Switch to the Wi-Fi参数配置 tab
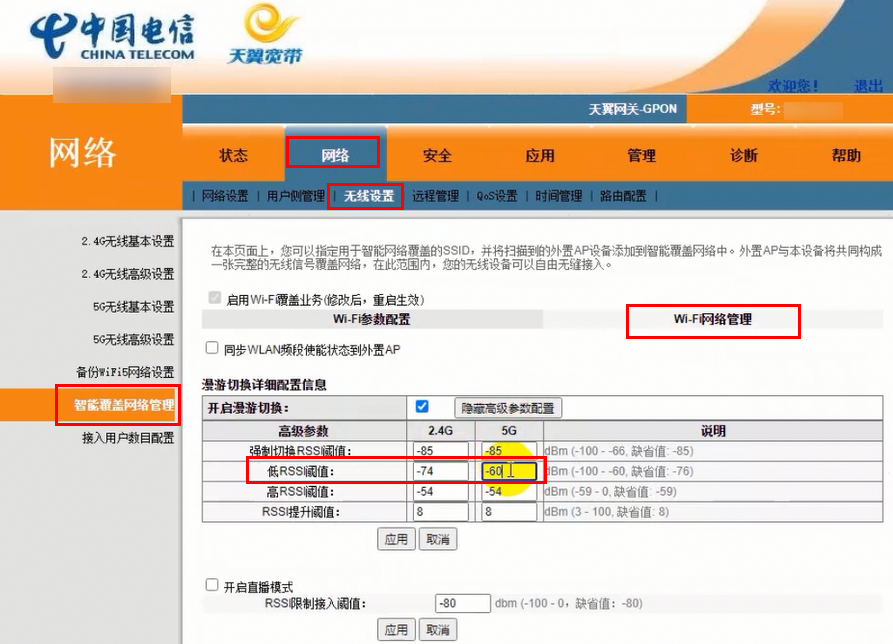Image resolution: width=893 pixels, height=644 pixels. pyautogui.click(x=371, y=320)
